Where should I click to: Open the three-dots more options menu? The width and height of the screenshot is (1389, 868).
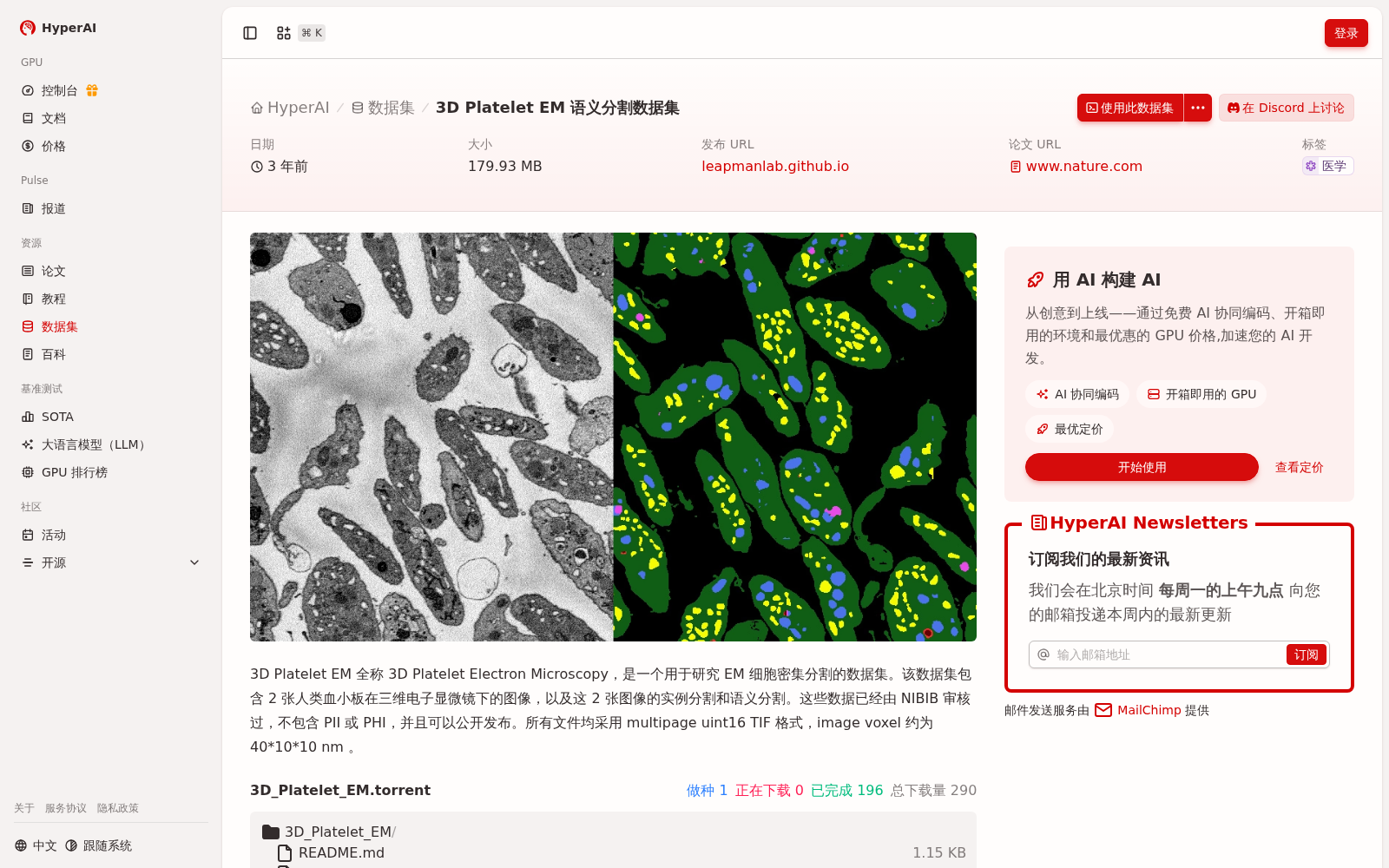[x=1198, y=108]
